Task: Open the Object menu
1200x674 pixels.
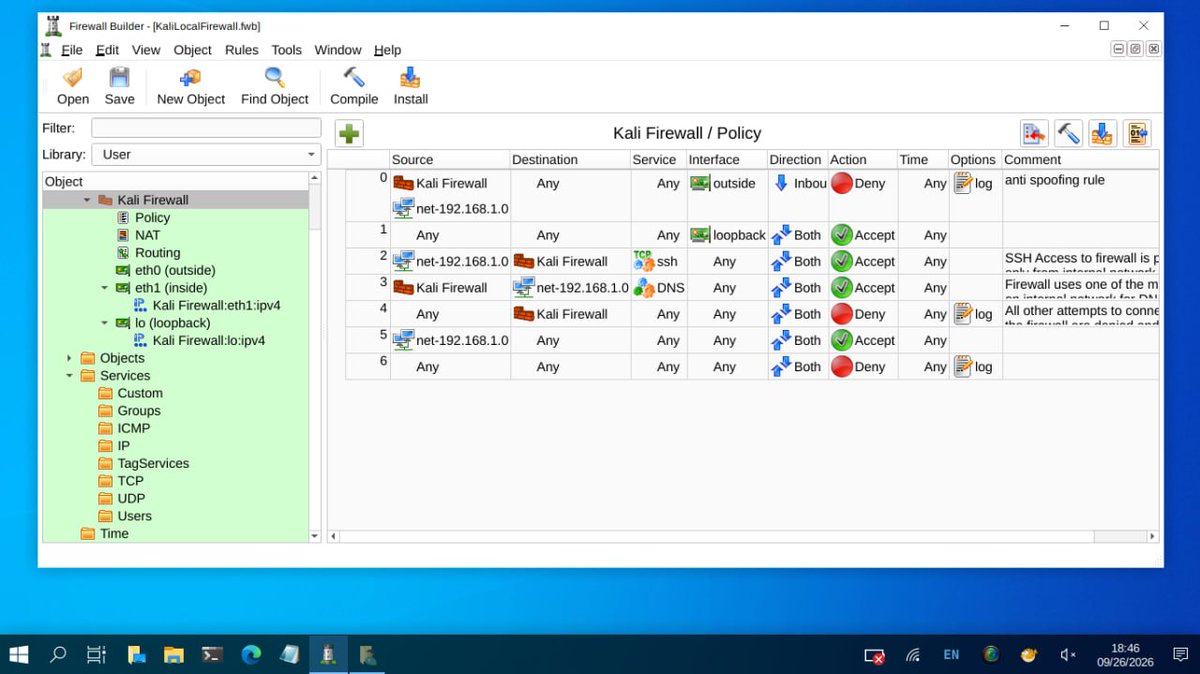Action: click(192, 50)
